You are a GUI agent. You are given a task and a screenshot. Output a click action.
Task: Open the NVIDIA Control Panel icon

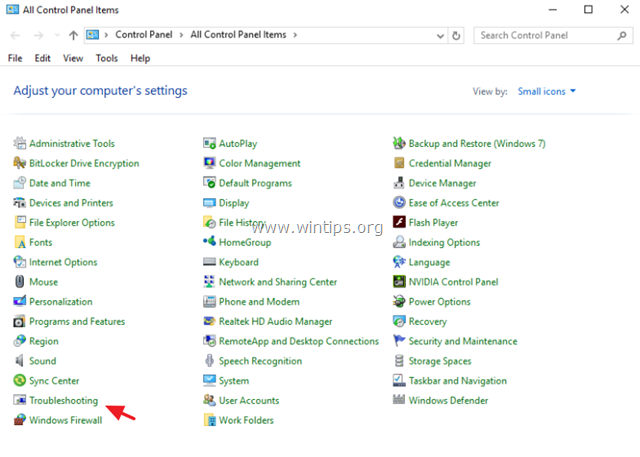click(399, 282)
